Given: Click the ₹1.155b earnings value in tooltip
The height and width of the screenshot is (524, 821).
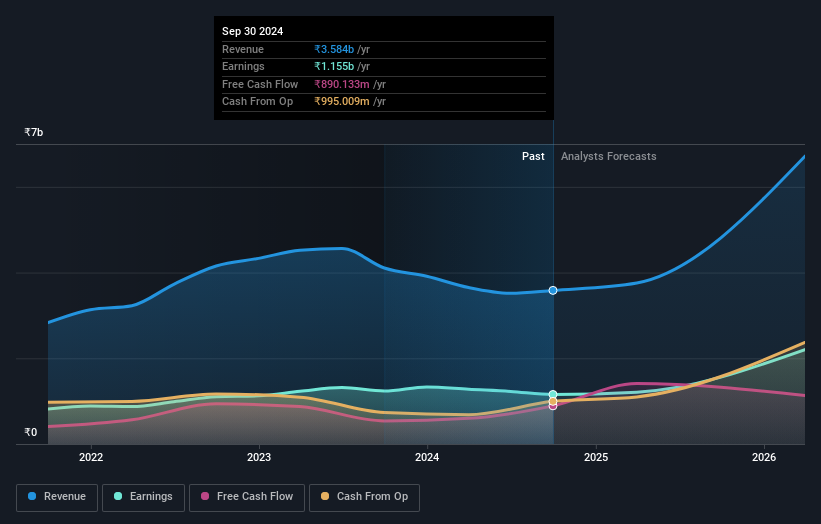Looking at the screenshot, I should [334, 66].
